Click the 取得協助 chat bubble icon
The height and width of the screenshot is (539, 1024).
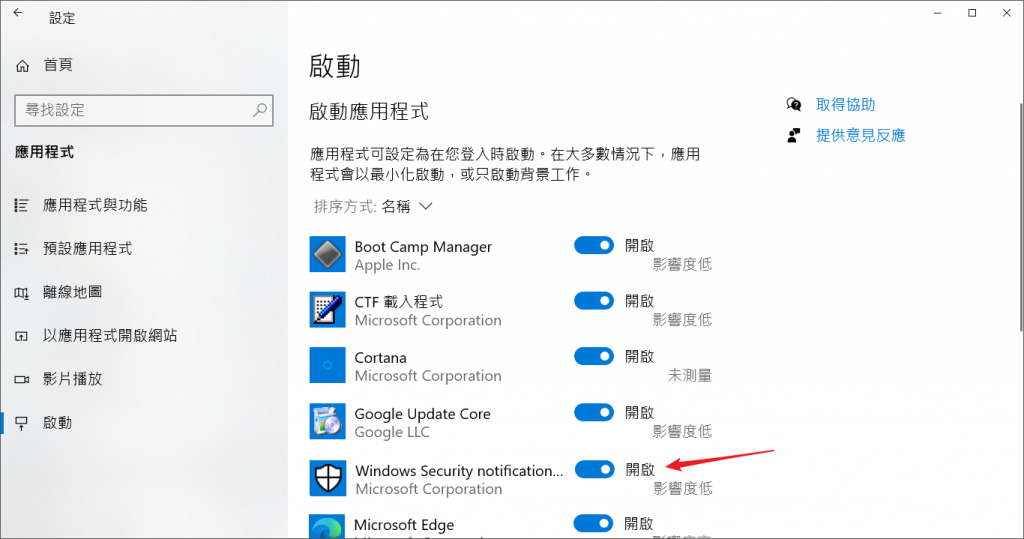point(794,105)
